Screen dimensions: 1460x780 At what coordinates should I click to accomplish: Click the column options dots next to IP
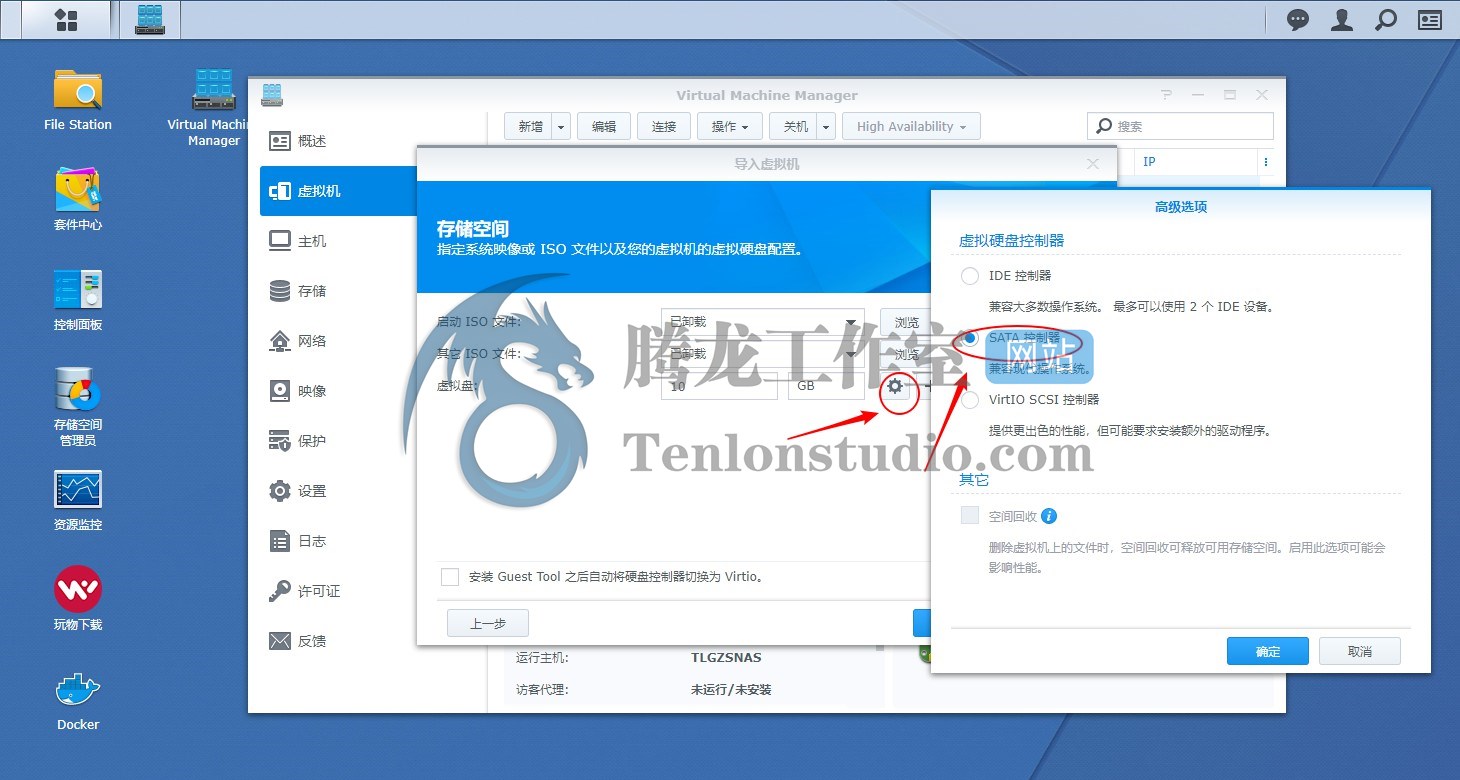tap(1266, 162)
